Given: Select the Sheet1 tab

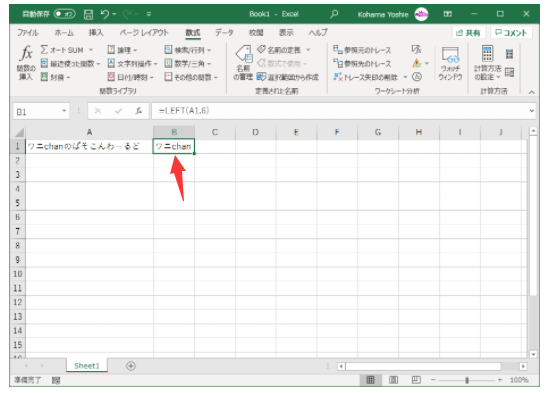Looking at the screenshot, I should coord(87,366).
